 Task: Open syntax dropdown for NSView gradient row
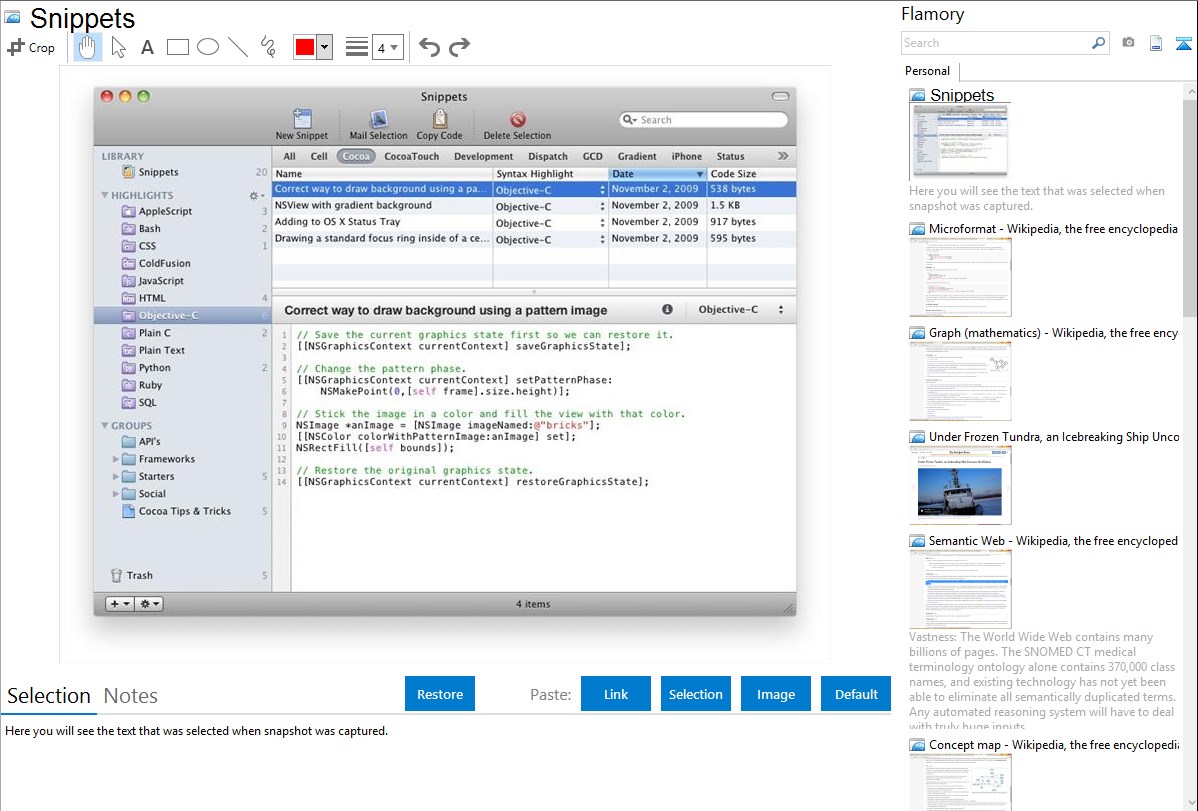[602, 206]
